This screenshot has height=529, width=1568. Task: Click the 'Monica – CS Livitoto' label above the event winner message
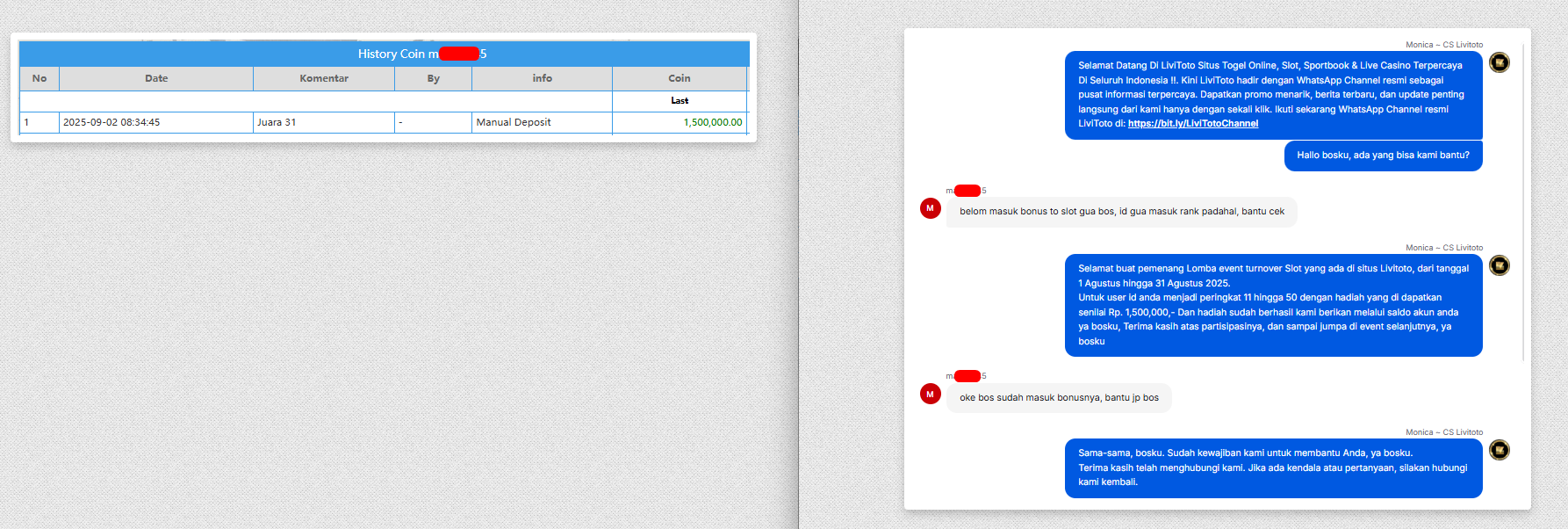[1444, 248]
